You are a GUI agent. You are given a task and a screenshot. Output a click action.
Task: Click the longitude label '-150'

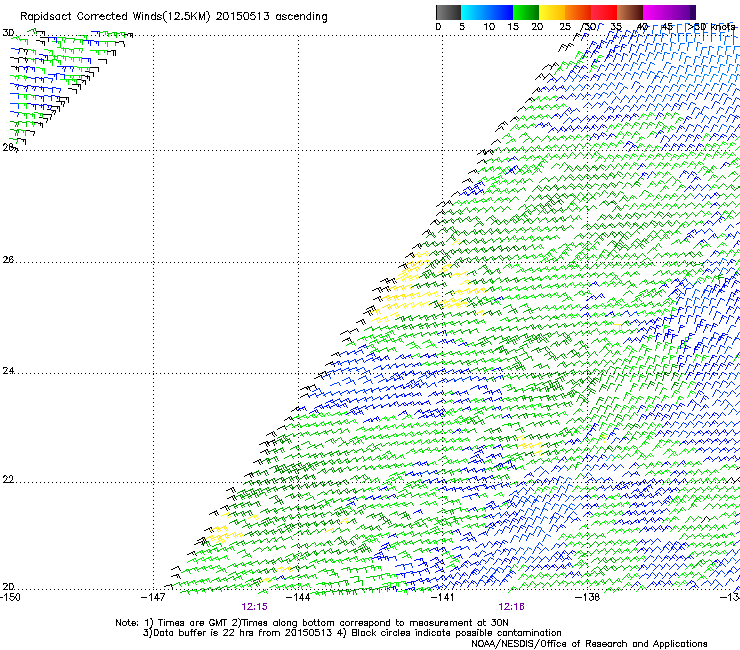[x=11, y=597]
